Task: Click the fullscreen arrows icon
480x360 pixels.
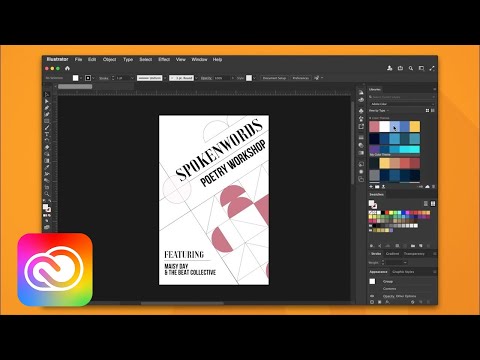Action: tap(432, 68)
